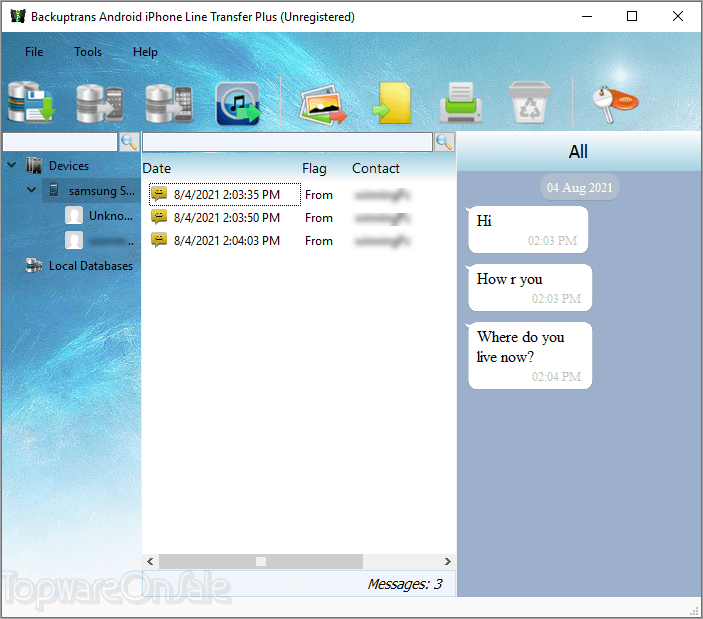Click the samsung phone icon in tree

click(x=54, y=190)
